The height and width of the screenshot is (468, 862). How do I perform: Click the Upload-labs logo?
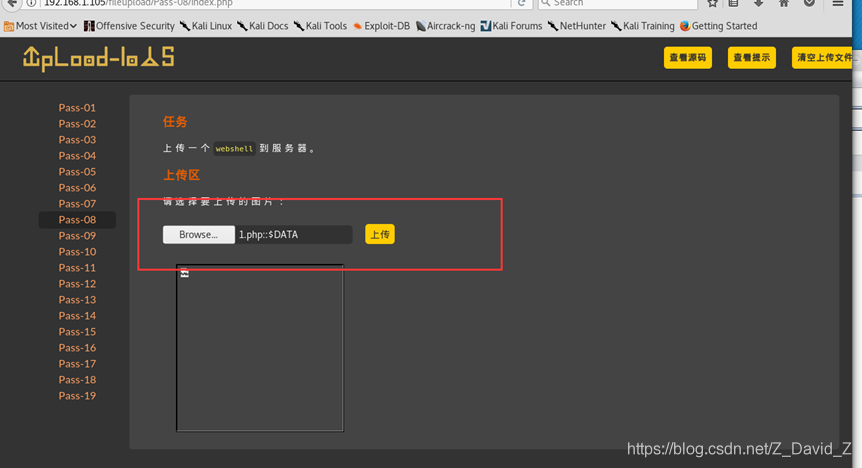[x=99, y=58]
